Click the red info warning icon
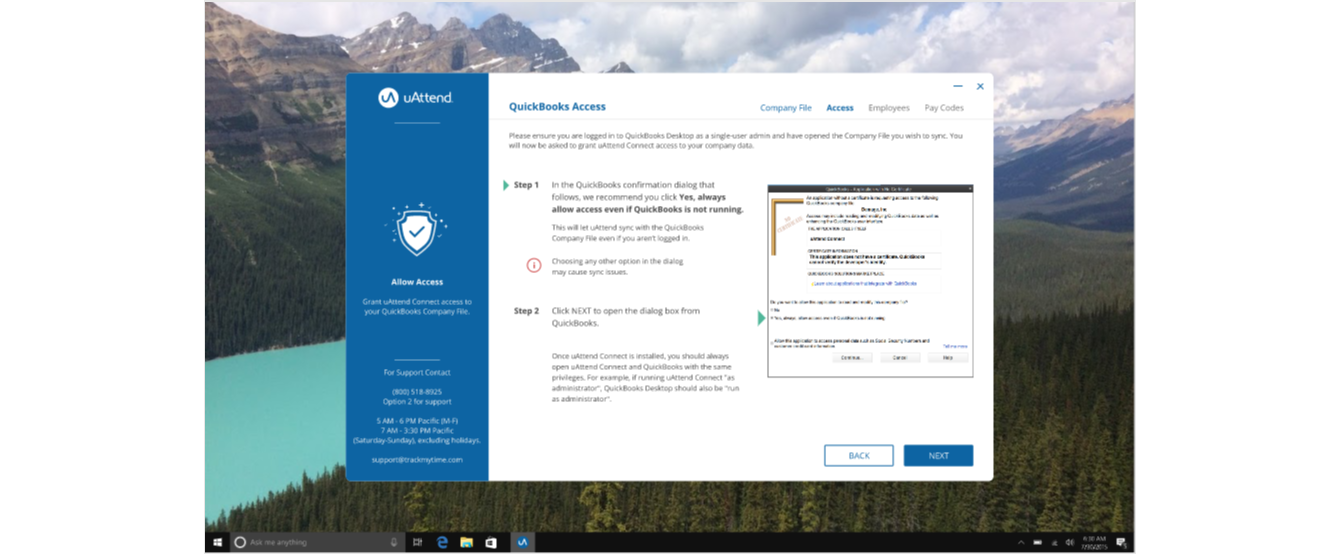1339x554 pixels. [x=534, y=264]
